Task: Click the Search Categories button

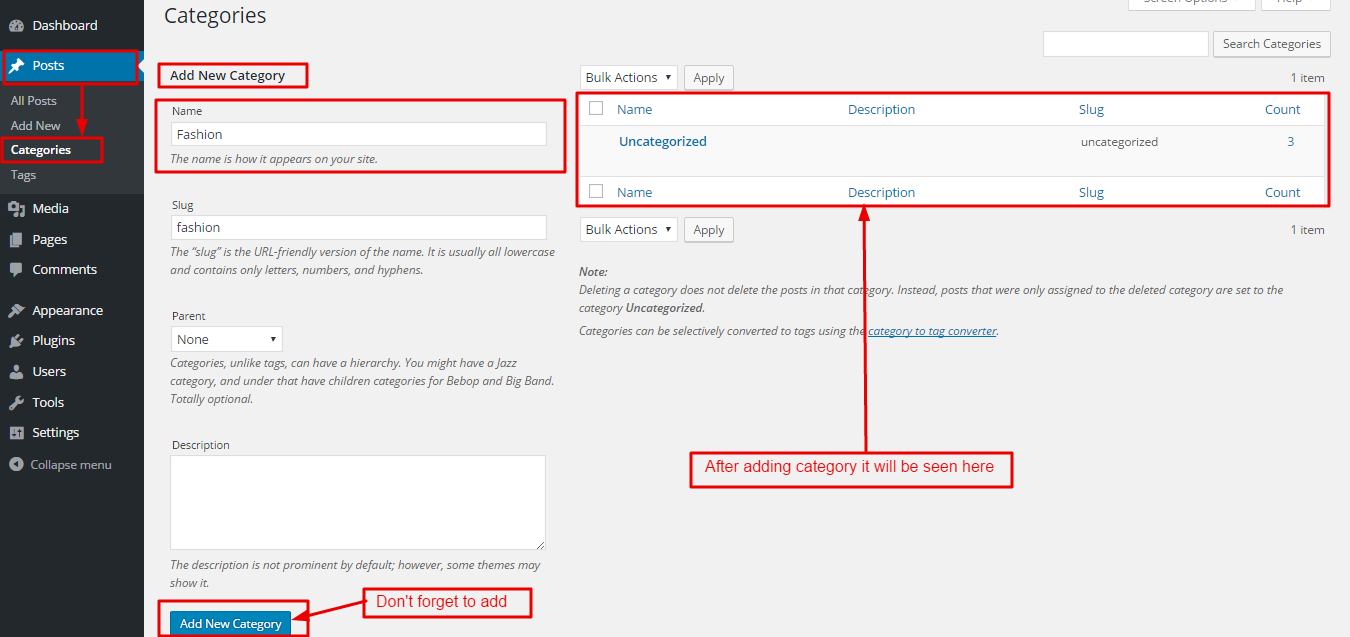Action: [x=1272, y=44]
